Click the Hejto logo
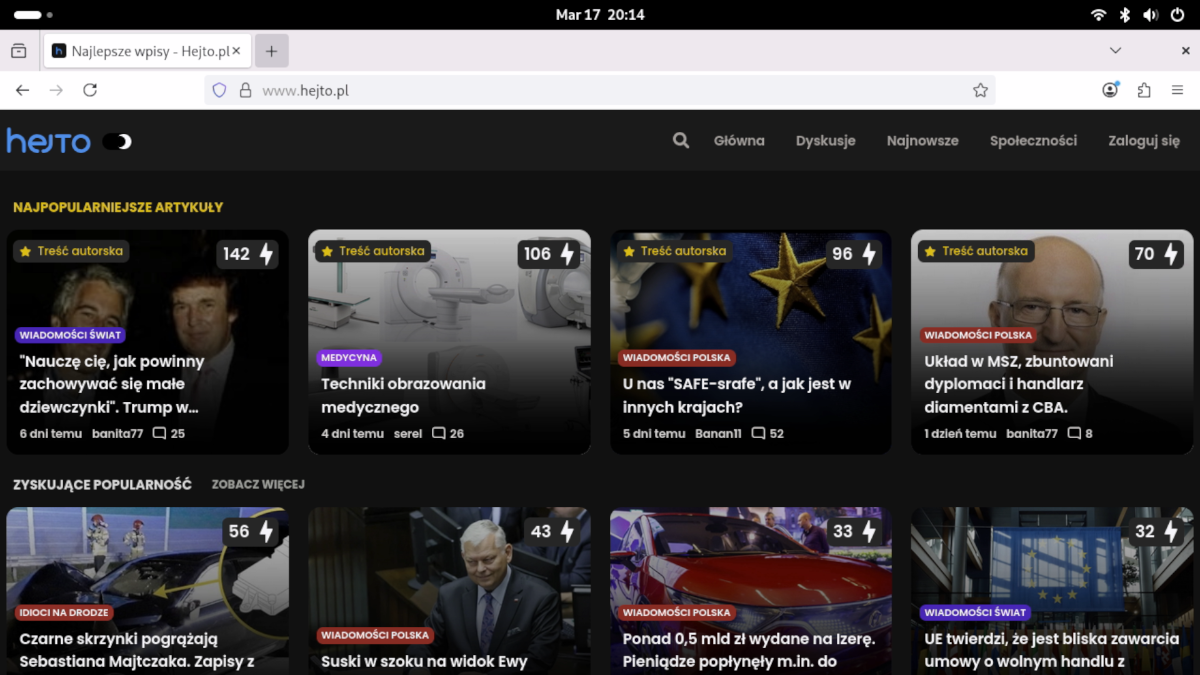 [49, 142]
